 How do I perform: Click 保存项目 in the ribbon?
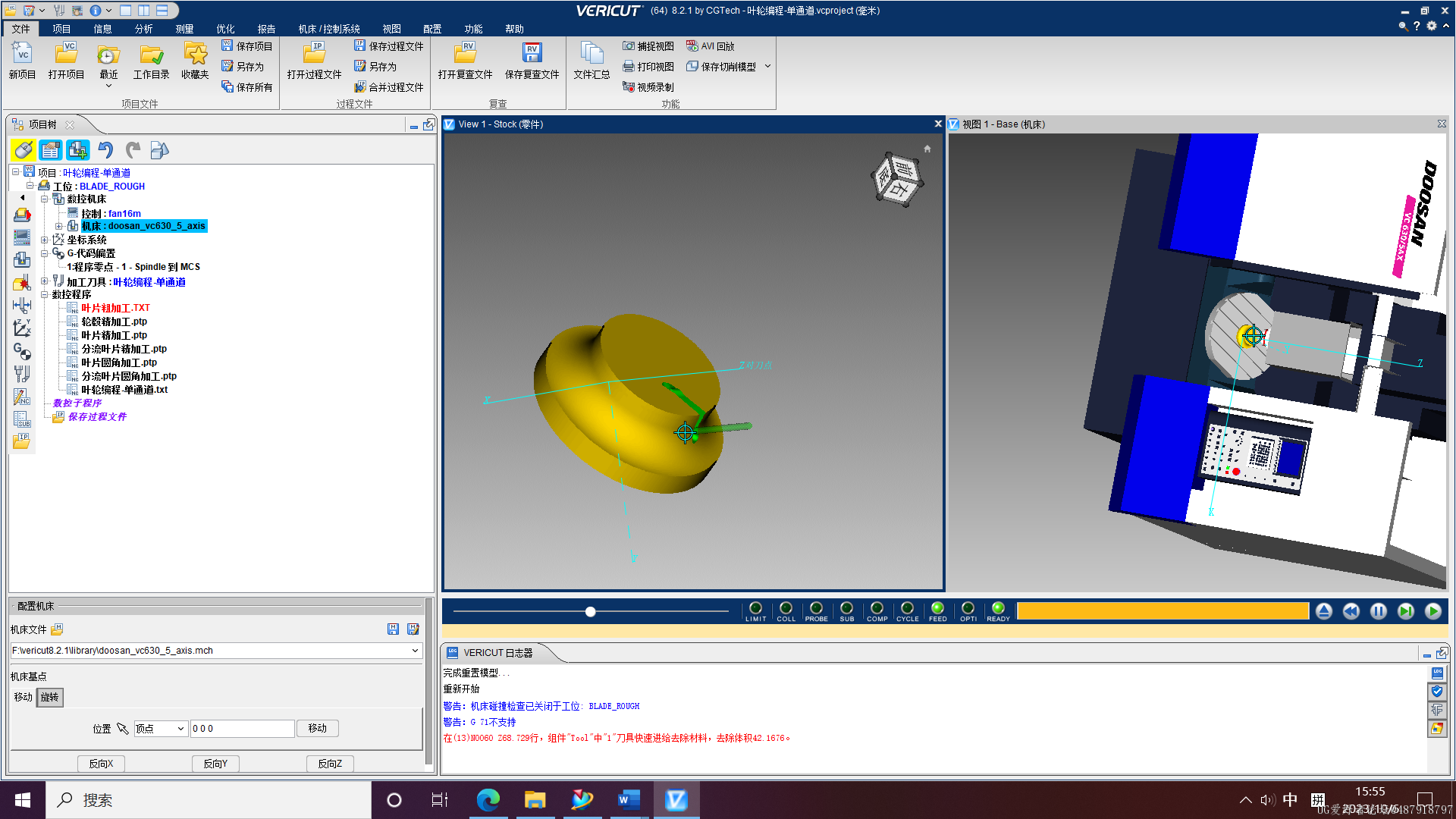tap(247, 46)
